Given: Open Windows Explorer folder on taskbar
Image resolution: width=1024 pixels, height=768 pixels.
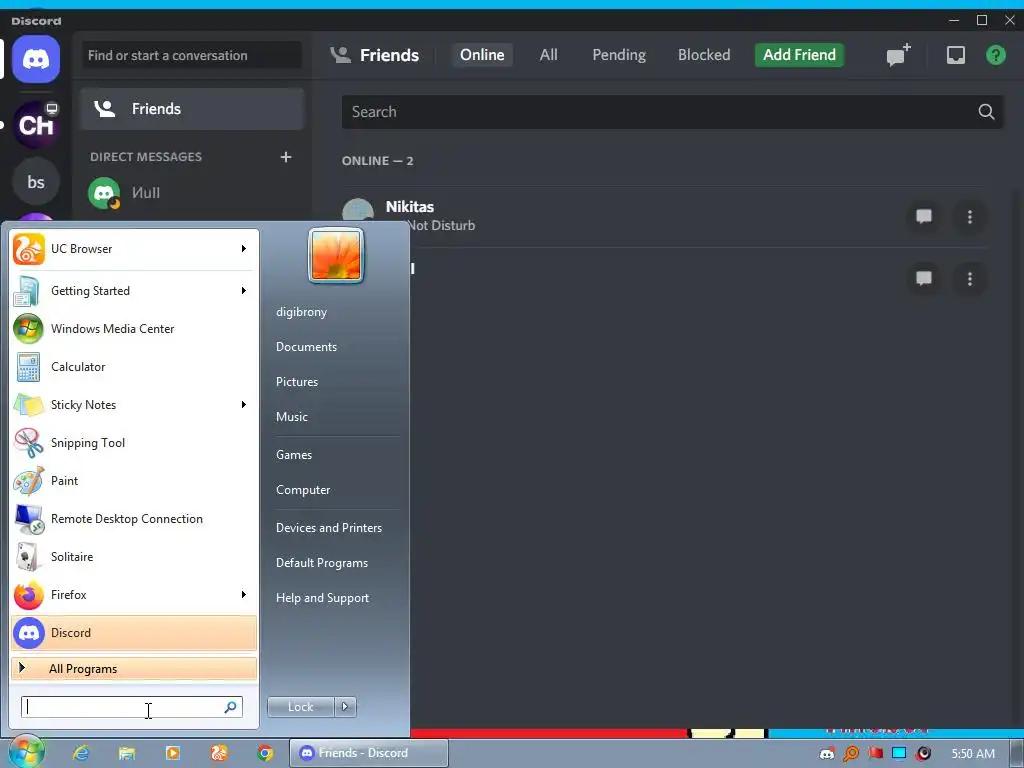Looking at the screenshot, I should [x=127, y=753].
